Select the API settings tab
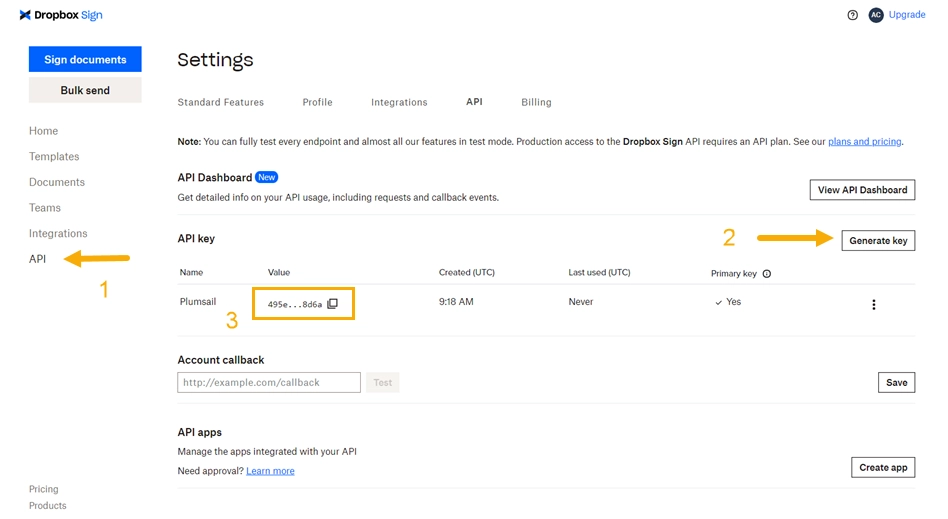Screen dimensions: 948x519 [474, 102]
